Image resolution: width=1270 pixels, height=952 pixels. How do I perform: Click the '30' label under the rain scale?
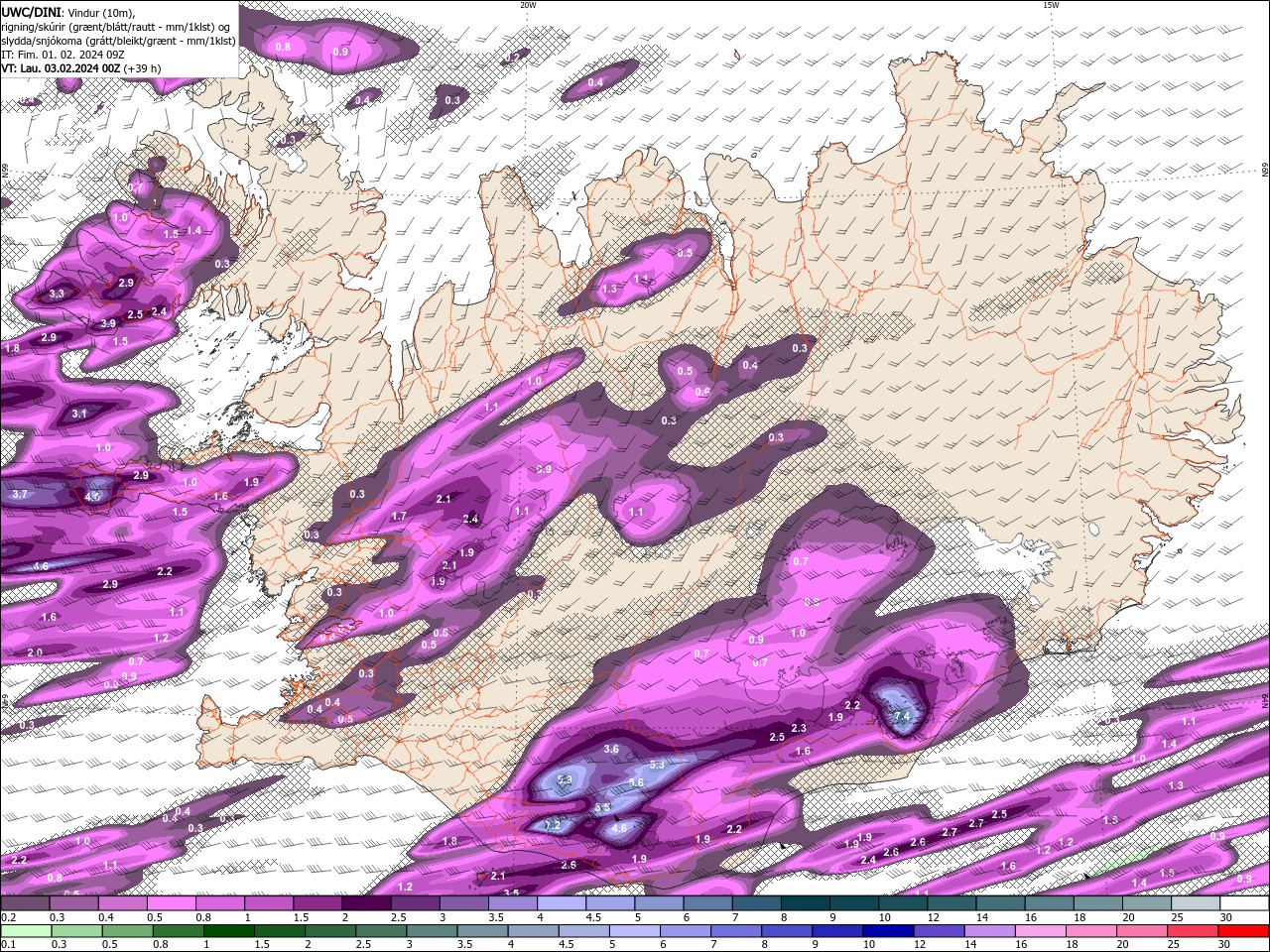1222,945
